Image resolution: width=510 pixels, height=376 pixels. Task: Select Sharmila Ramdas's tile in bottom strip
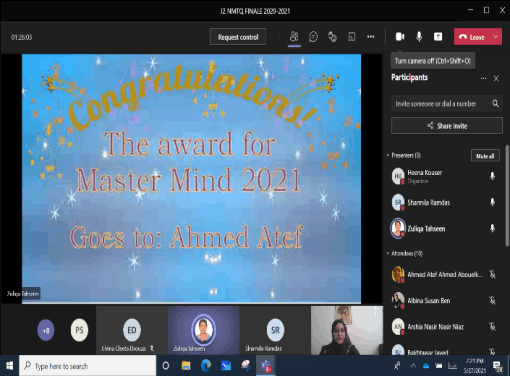pyautogui.click(x=275, y=330)
